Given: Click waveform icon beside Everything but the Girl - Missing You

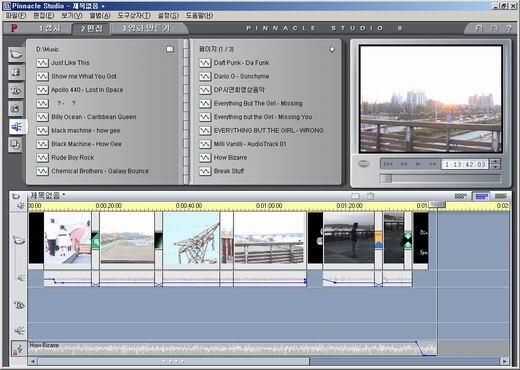Looking at the screenshot, I should click(205, 117).
